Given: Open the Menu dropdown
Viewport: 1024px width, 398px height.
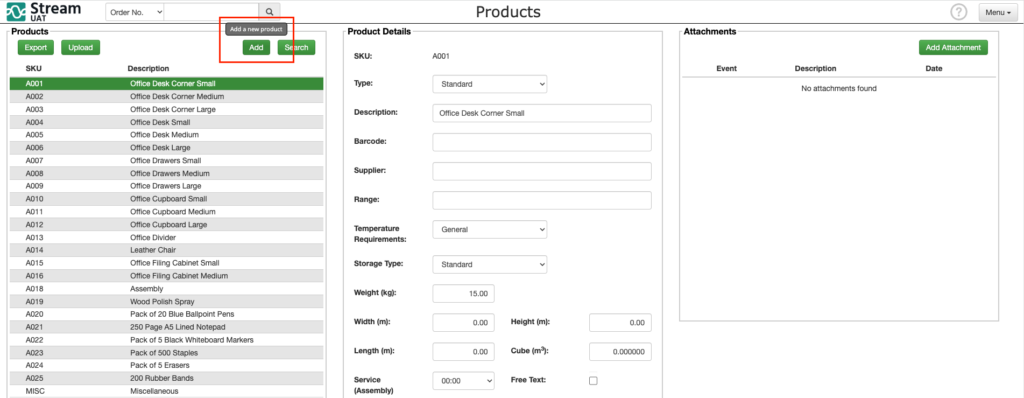Looking at the screenshot, I should pos(999,12).
